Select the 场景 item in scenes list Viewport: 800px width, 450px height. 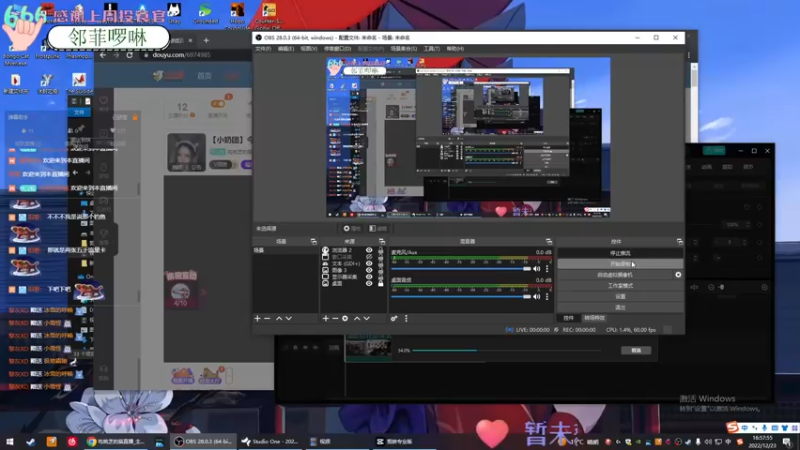point(285,251)
